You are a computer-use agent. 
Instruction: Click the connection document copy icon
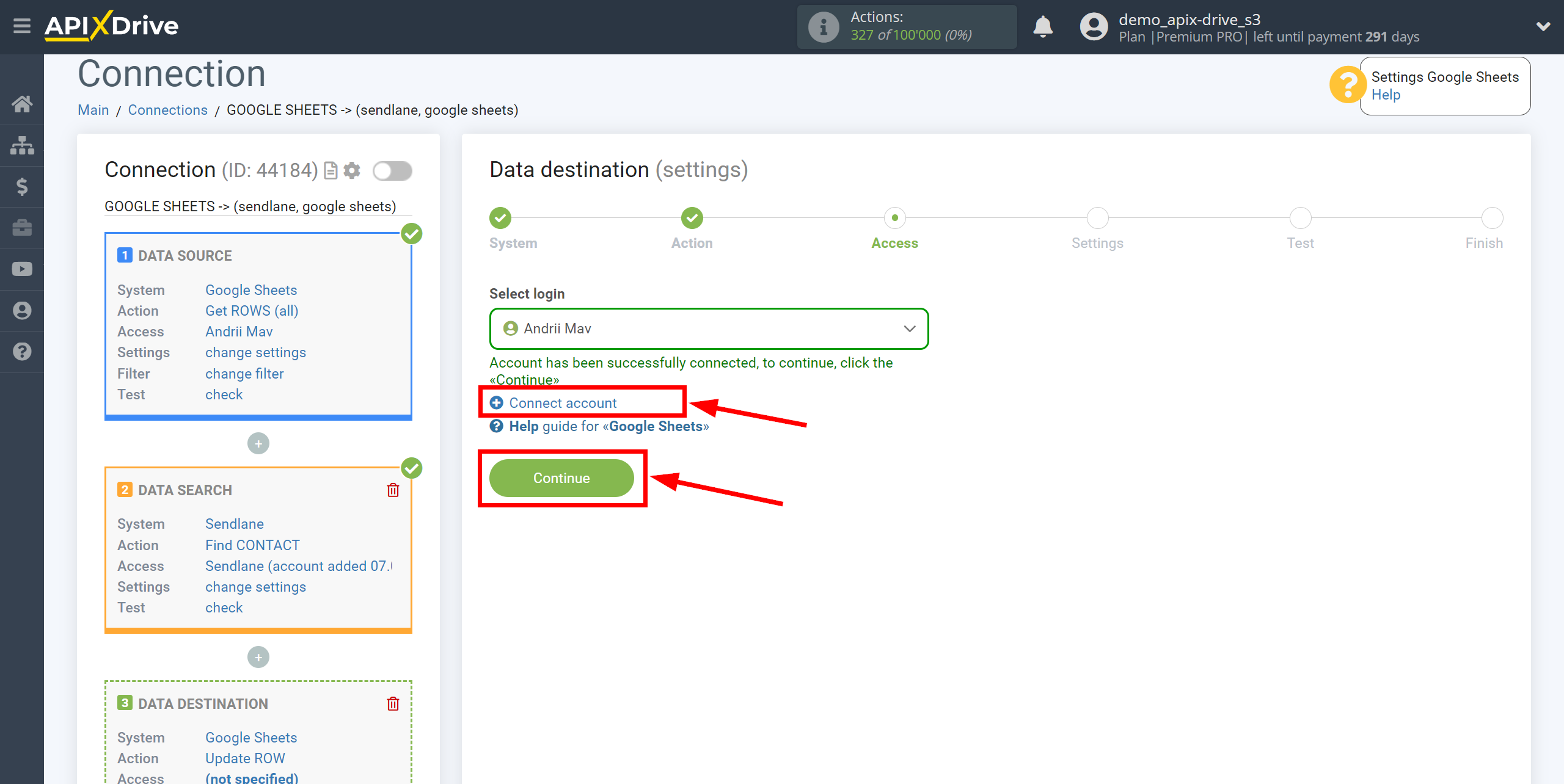[x=331, y=170]
